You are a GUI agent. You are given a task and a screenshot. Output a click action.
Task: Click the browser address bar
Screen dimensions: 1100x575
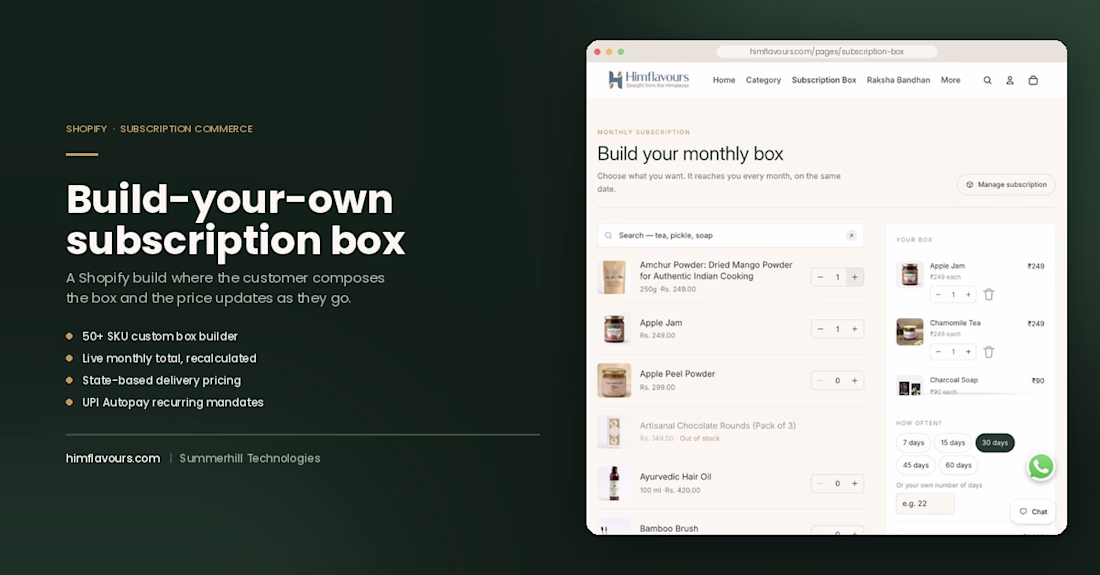click(826, 51)
